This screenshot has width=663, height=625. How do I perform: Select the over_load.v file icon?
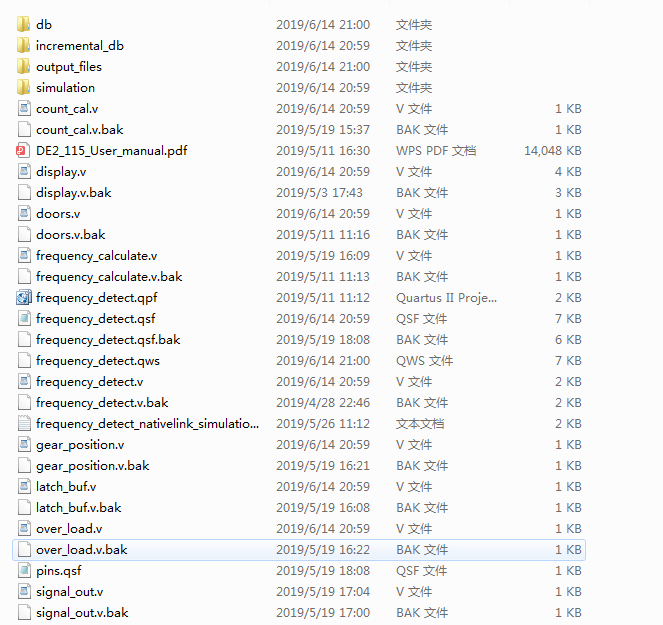pyautogui.click(x=24, y=529)
